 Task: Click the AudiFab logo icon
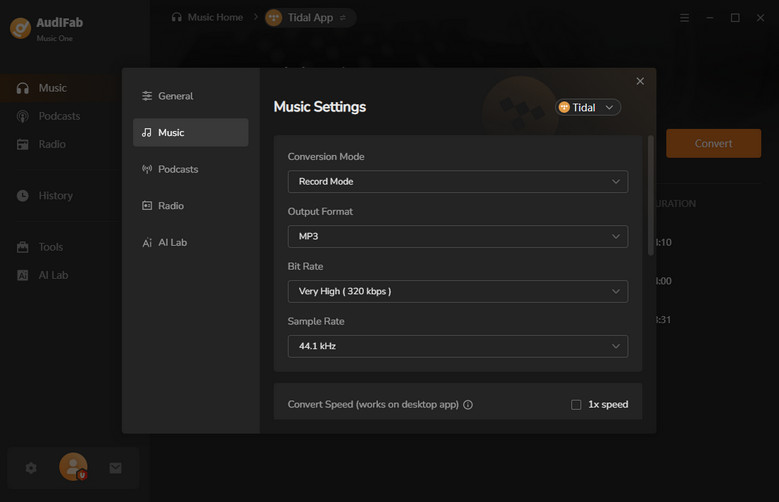coord(20,28)
